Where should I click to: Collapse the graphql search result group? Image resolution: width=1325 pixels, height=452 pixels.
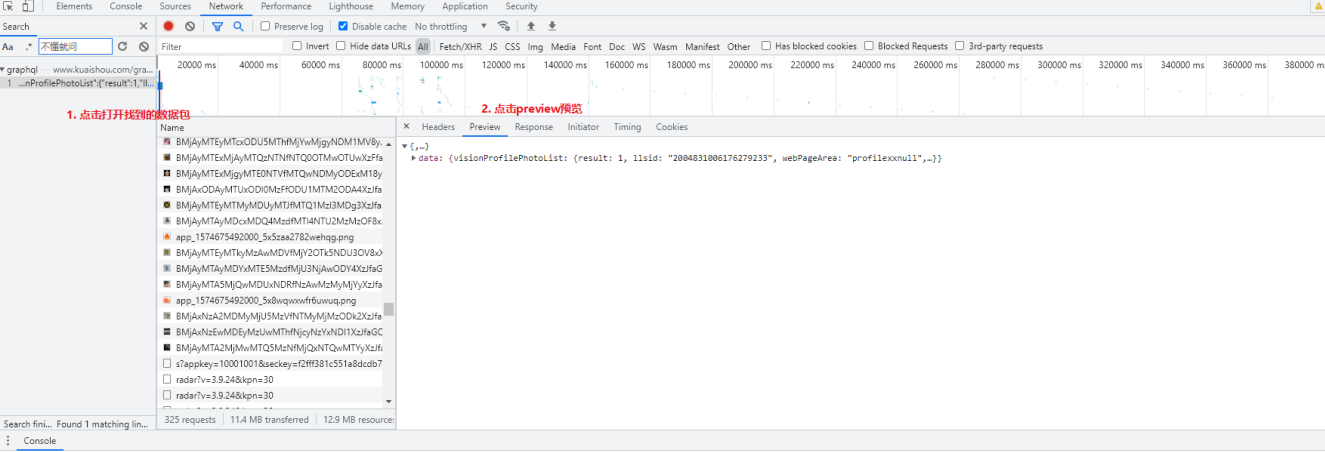coord(4,70)
